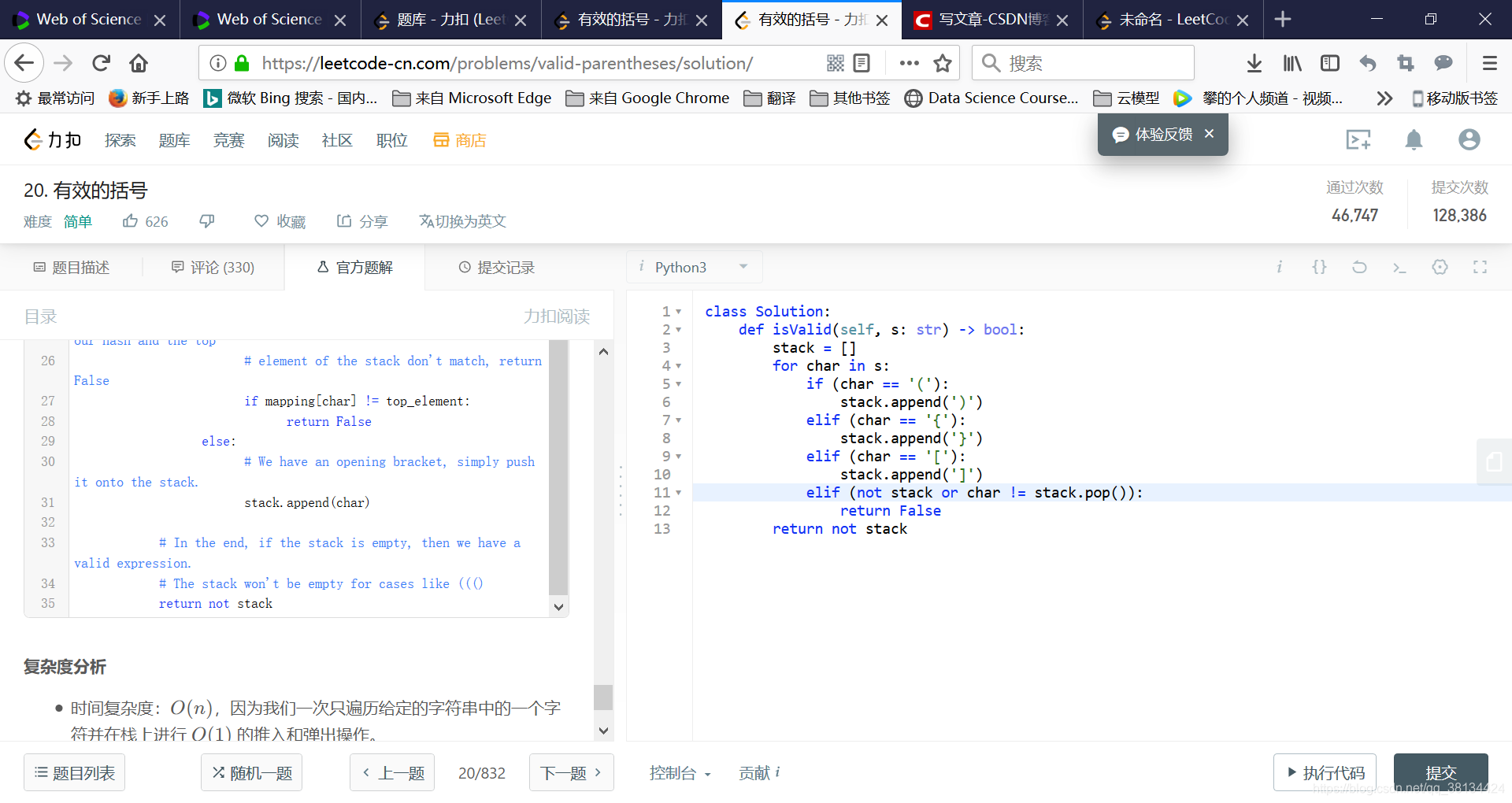Open 竞赛 in the top navigation
The height and width of the screenshot is (803, 1512).
[x=228, y=140]
